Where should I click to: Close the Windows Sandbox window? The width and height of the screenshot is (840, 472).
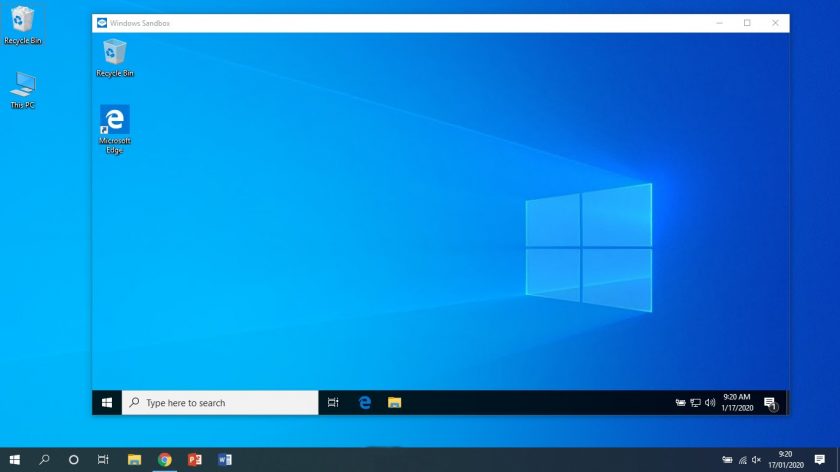(x=775, y=23)
